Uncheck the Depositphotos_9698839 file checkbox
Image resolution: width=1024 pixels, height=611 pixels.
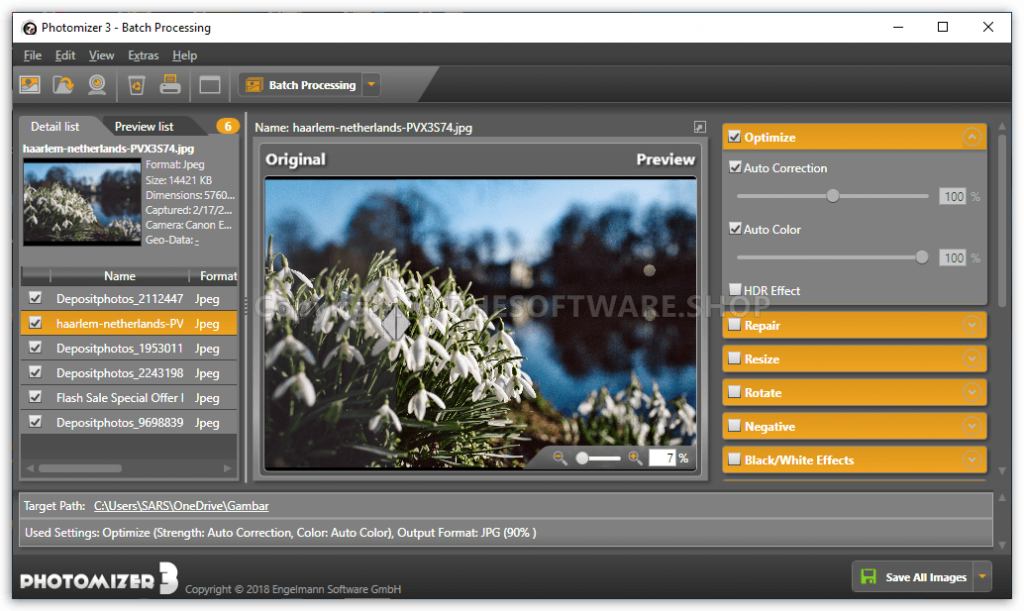(x=35, y=422)
